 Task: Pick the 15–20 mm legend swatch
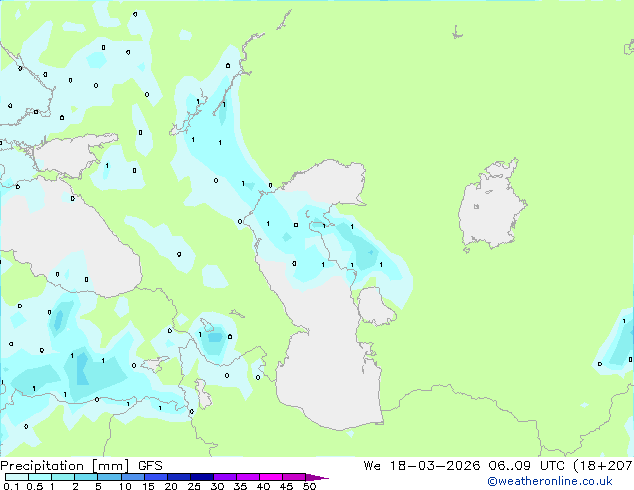[x=156, y=477]
